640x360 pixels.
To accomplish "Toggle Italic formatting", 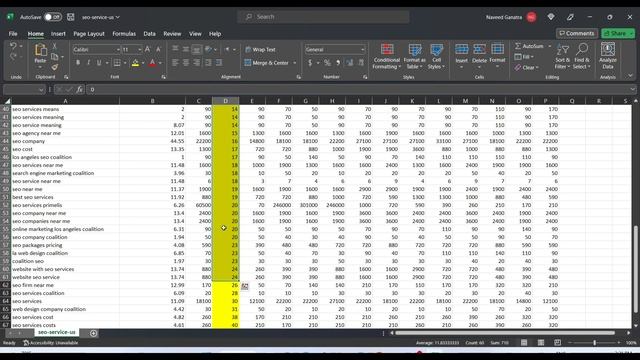I will [x=88, y=63].
